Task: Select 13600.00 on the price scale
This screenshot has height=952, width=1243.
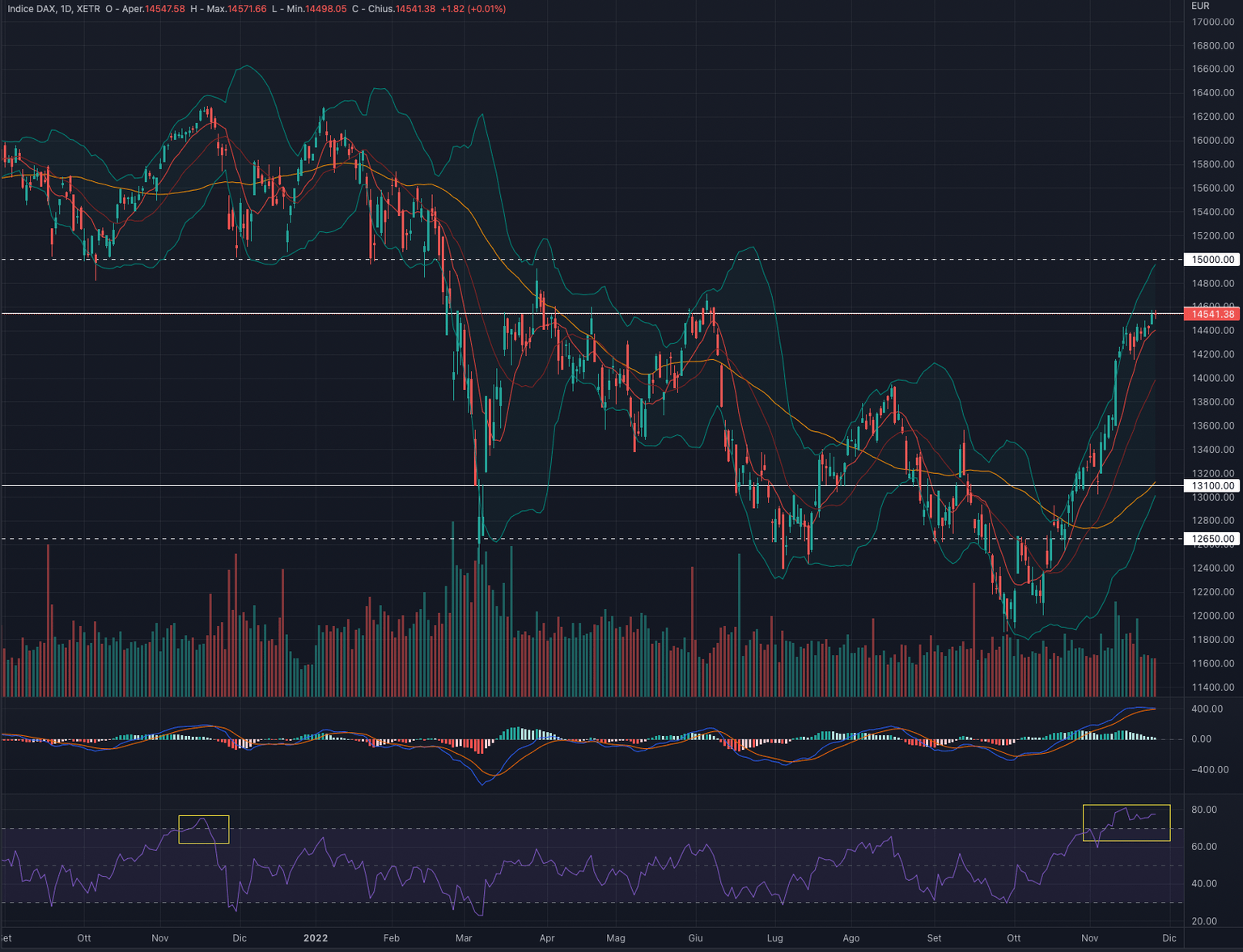Action: click(1213, 426)
